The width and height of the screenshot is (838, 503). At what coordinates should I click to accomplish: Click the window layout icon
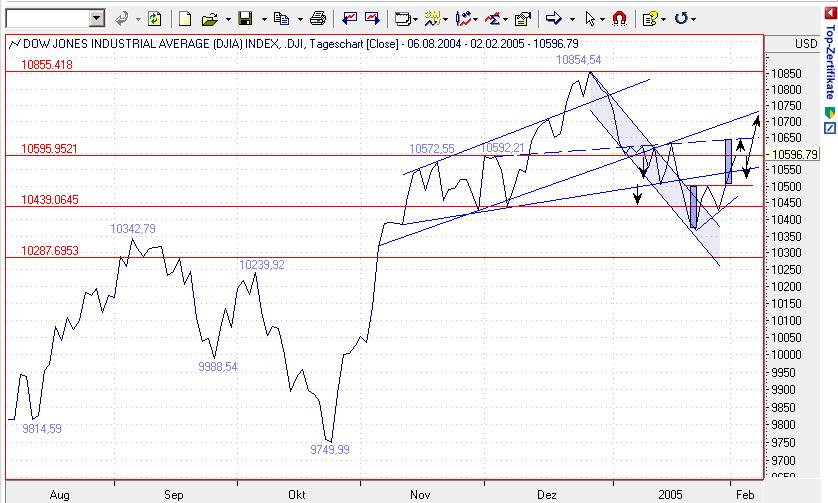tap(402, 20)
